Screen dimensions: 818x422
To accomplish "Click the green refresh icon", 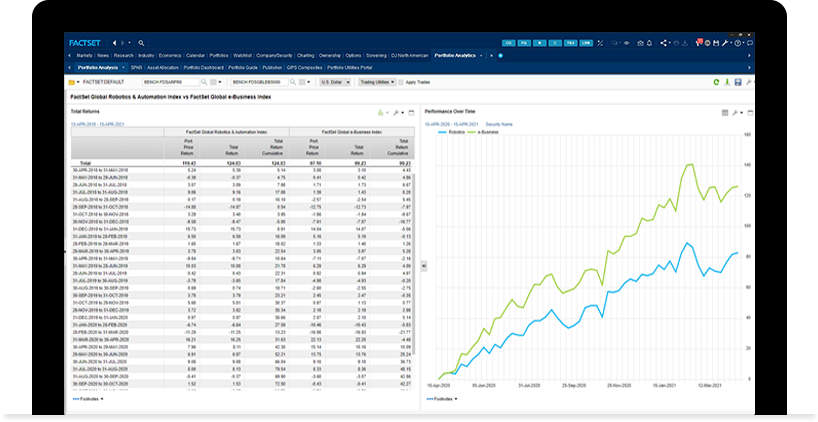I will (x=716, y=82).
